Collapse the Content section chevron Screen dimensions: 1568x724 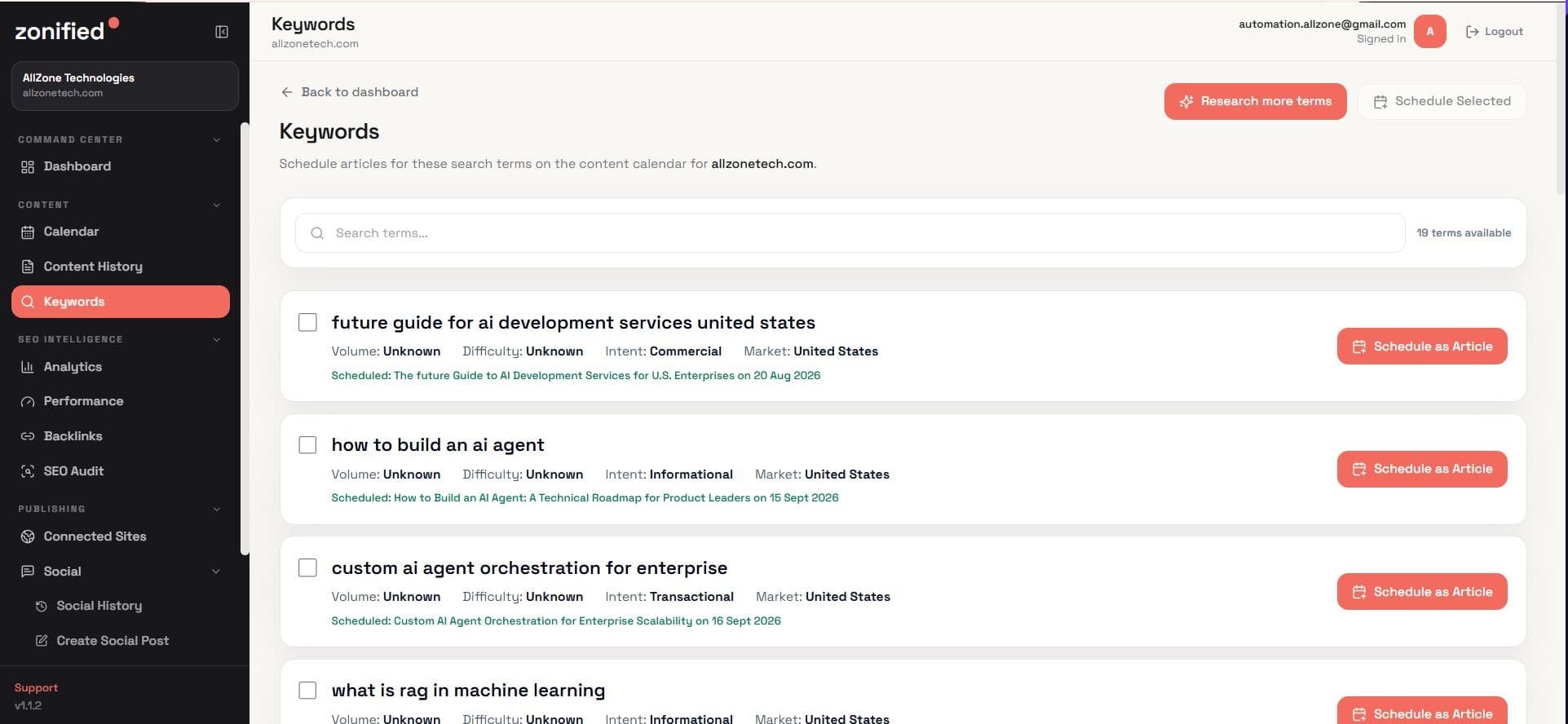[216, 205]
